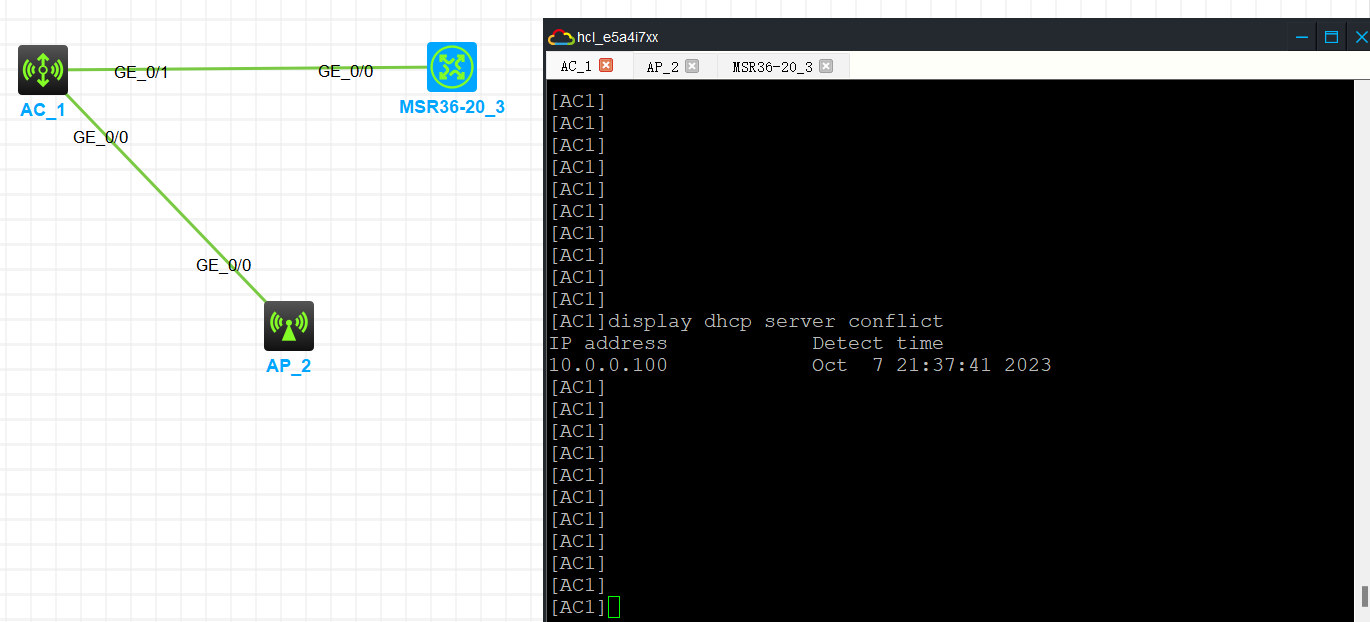Close the AC_1 tab

pos(605,65)
